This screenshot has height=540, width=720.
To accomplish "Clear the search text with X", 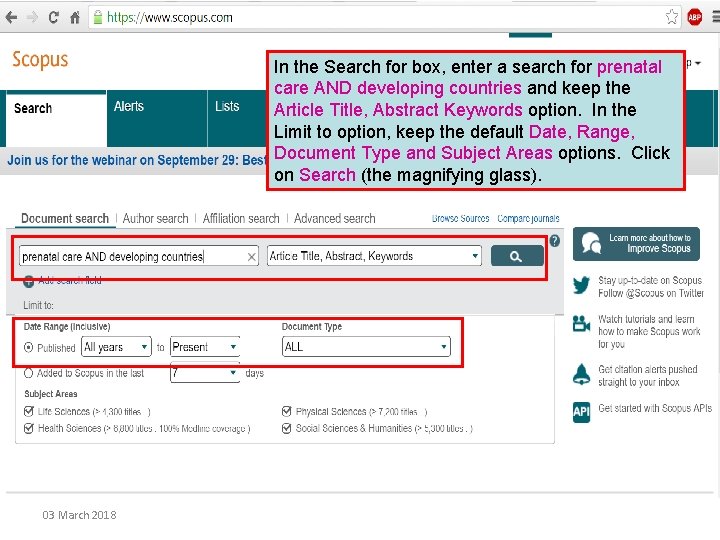I will click(x=251, y=257).
